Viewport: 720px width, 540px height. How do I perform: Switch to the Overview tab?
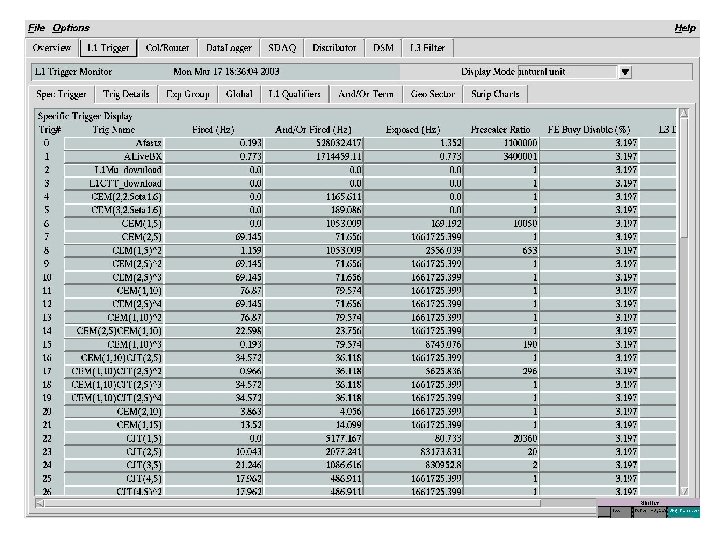coord(51,48)
